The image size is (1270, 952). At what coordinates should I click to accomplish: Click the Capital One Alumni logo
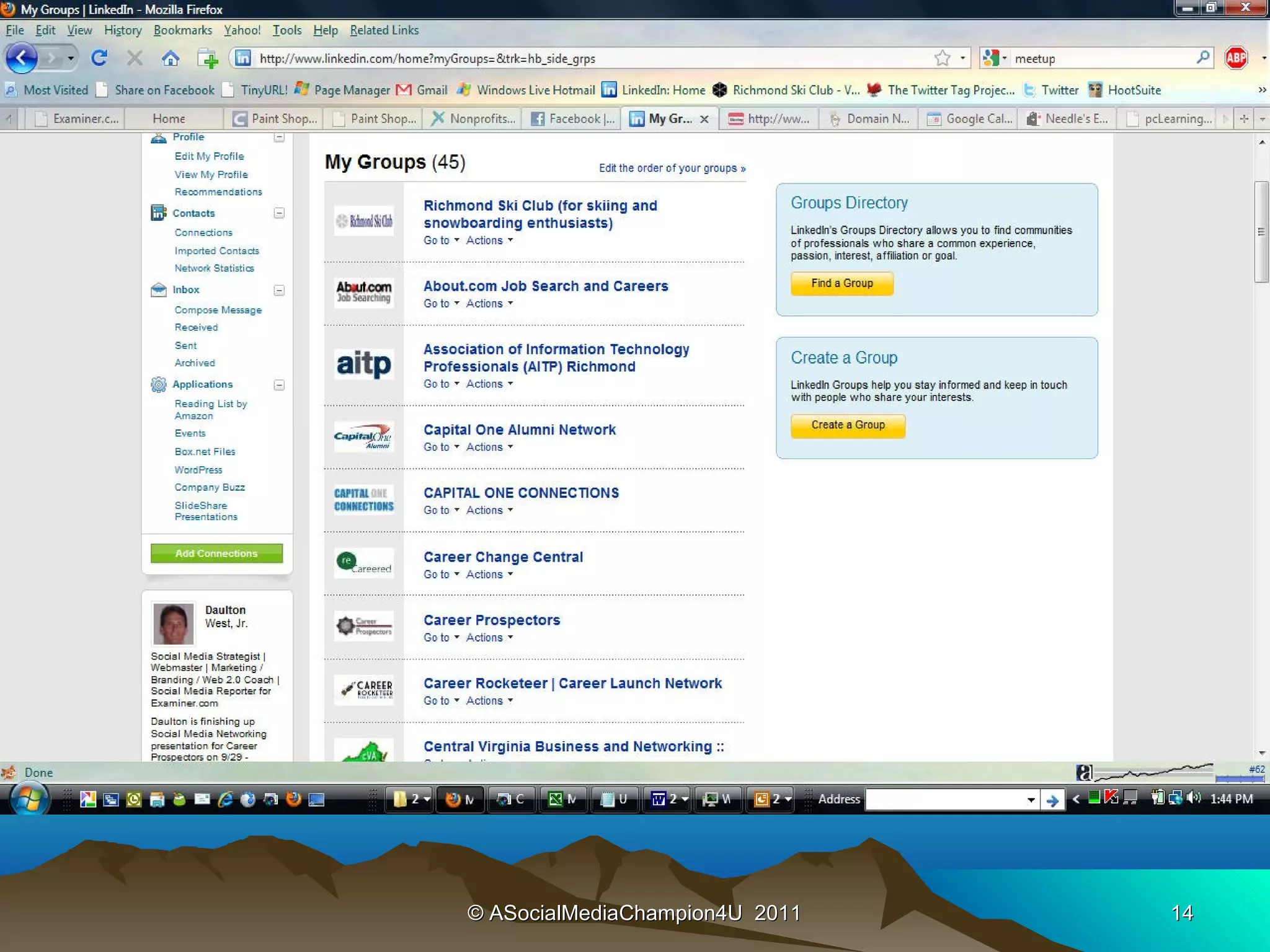364,436
